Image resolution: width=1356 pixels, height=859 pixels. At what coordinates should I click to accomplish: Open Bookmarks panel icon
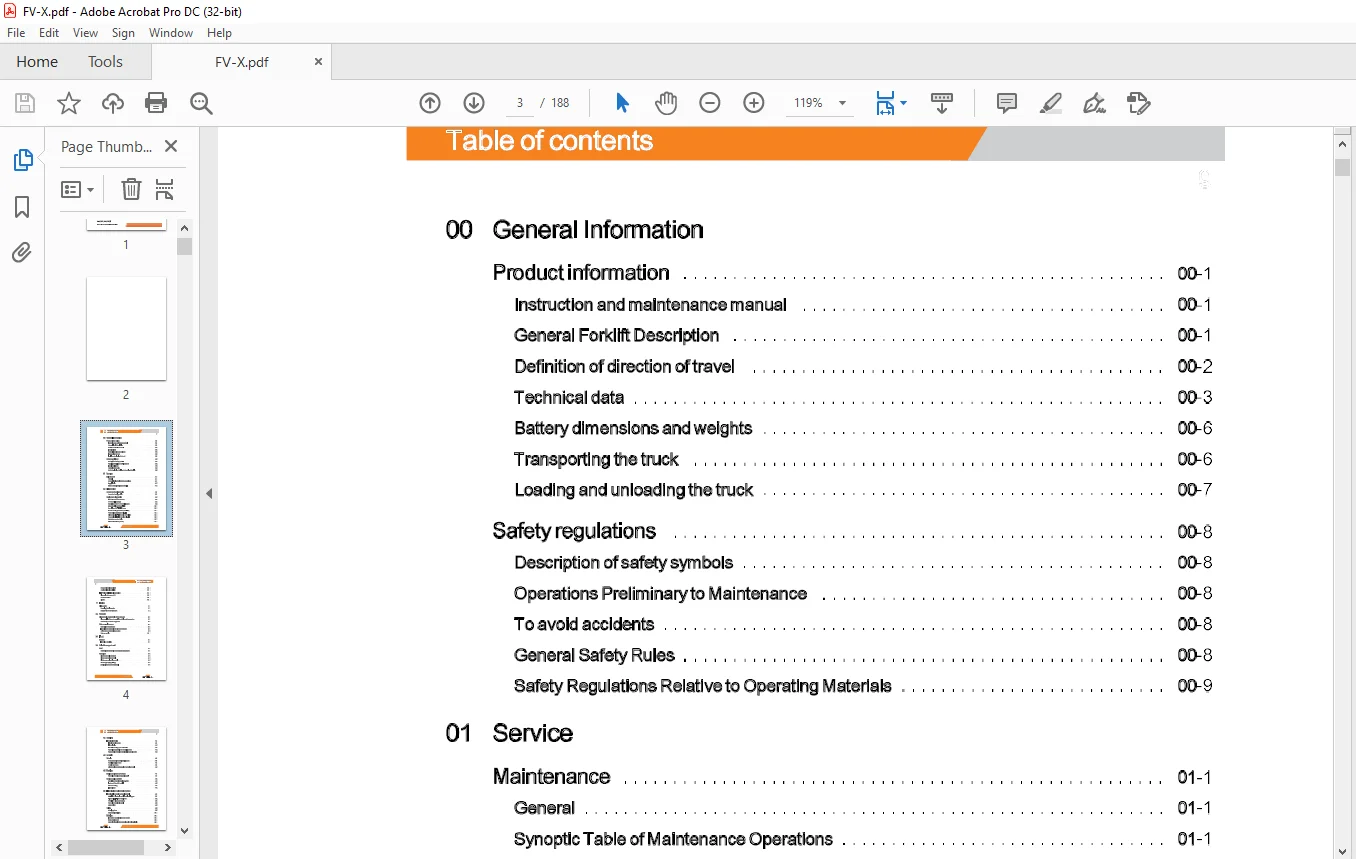click(22, 207)
